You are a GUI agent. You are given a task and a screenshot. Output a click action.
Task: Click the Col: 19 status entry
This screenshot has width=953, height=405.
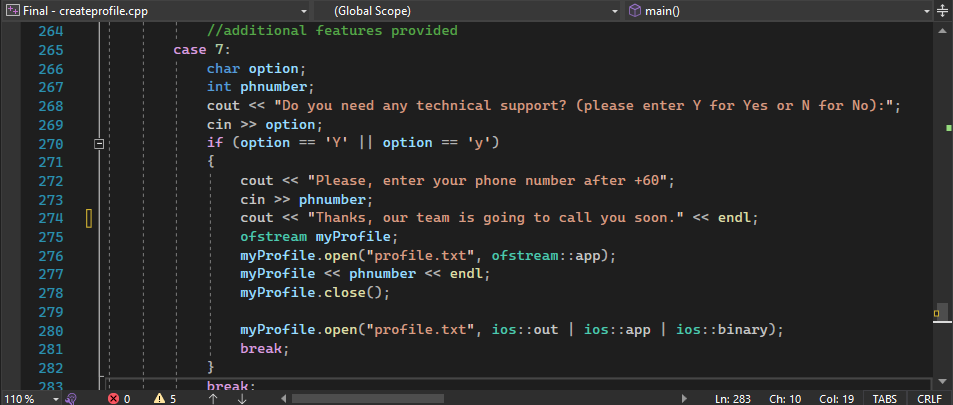pos(836,399)
